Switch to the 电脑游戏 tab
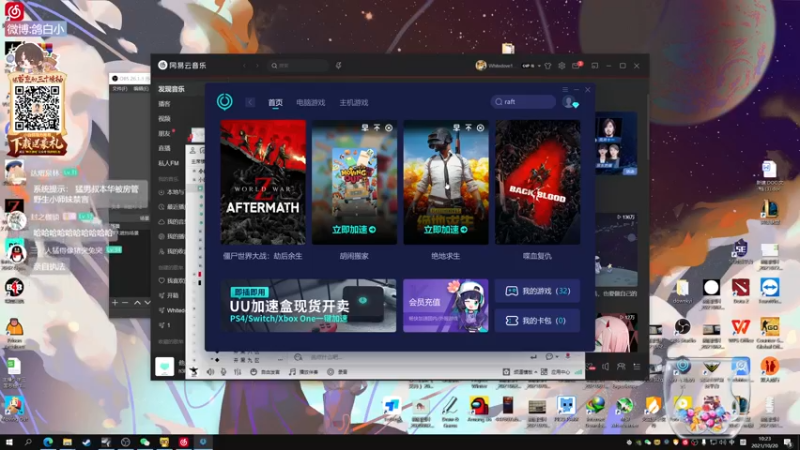Image resolution: width=800 pixels, height=450 pixels. [x=311, y=103]
